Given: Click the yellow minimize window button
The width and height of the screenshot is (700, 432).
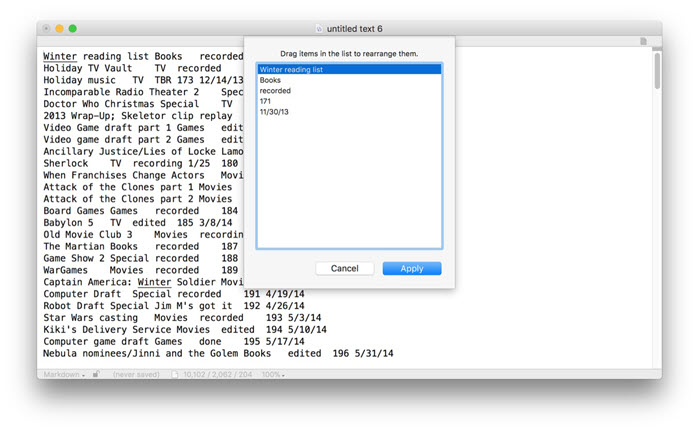Looking at the screenshot, I should tap(59, 29).
